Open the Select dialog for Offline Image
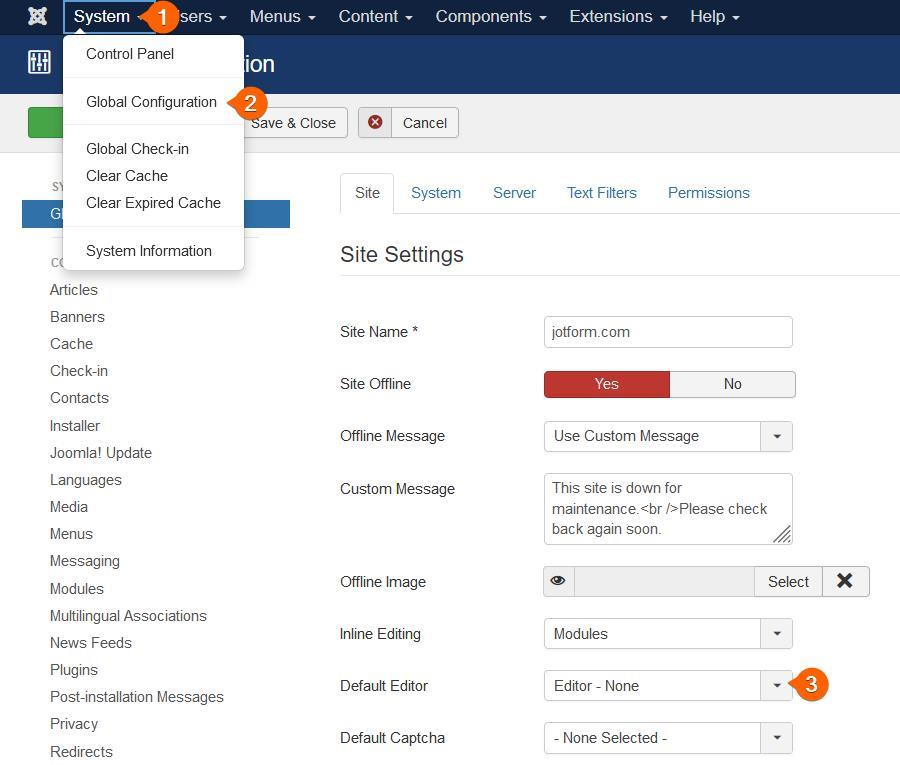 (788, 581)
